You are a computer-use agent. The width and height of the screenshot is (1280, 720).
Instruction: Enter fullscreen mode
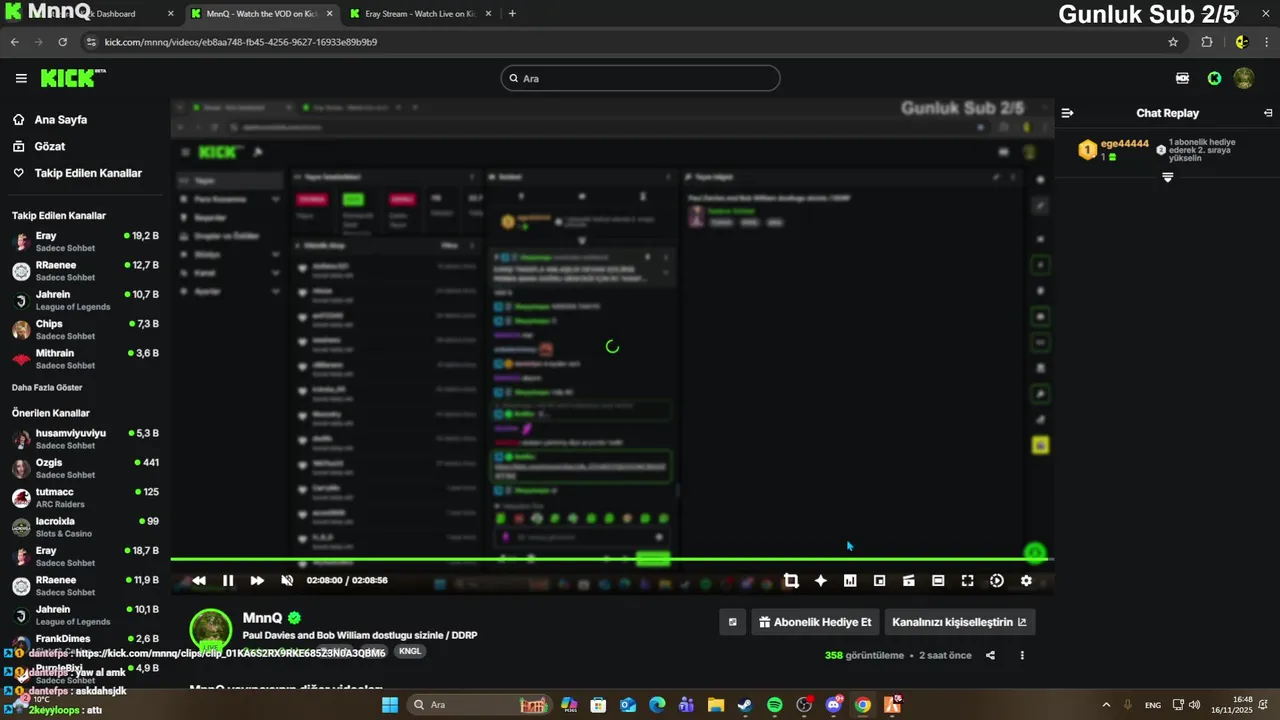click(967, 580)
